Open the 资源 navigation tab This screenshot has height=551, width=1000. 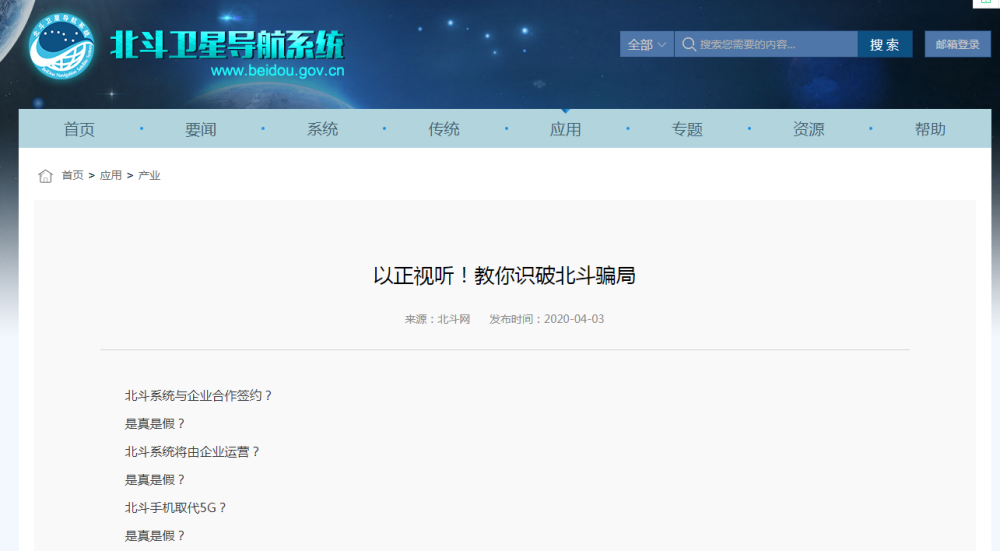809,129
